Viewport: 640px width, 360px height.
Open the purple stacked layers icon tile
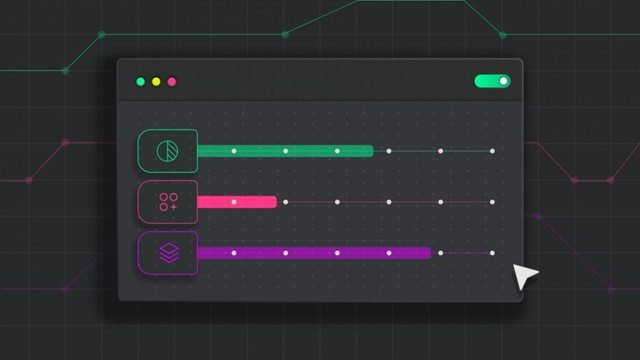168,253
